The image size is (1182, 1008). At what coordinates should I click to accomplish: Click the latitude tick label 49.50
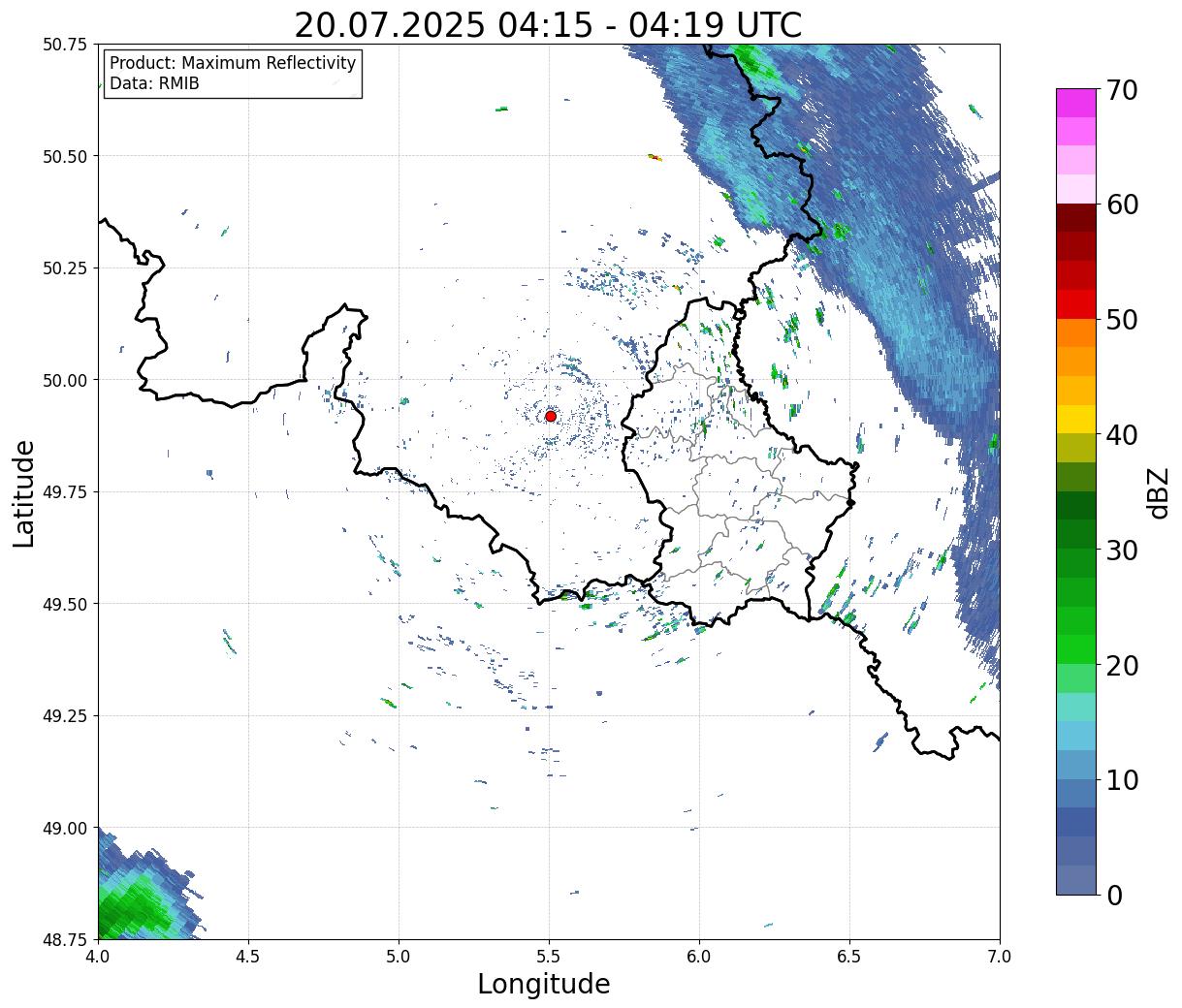[65, 604]
